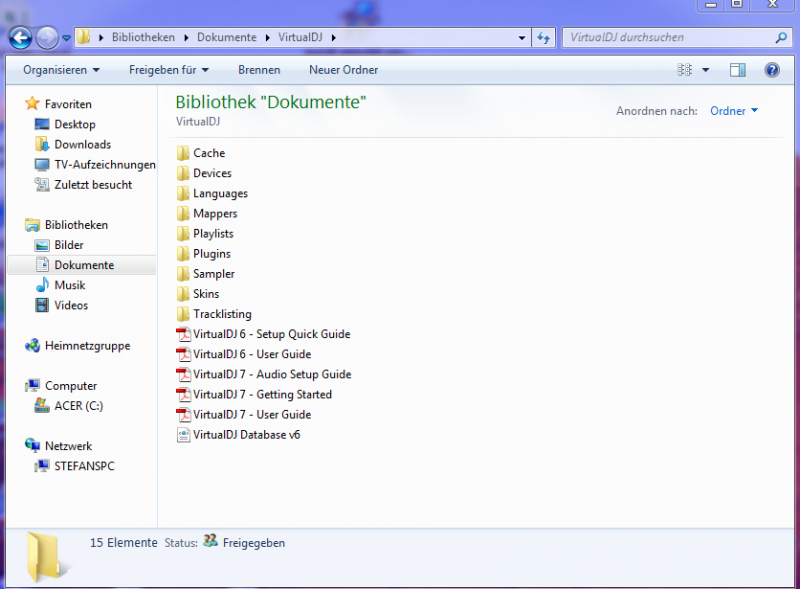Screen dimensions: 800x589
Task: Click the magnifier search icon
Action: pos(781,37)
